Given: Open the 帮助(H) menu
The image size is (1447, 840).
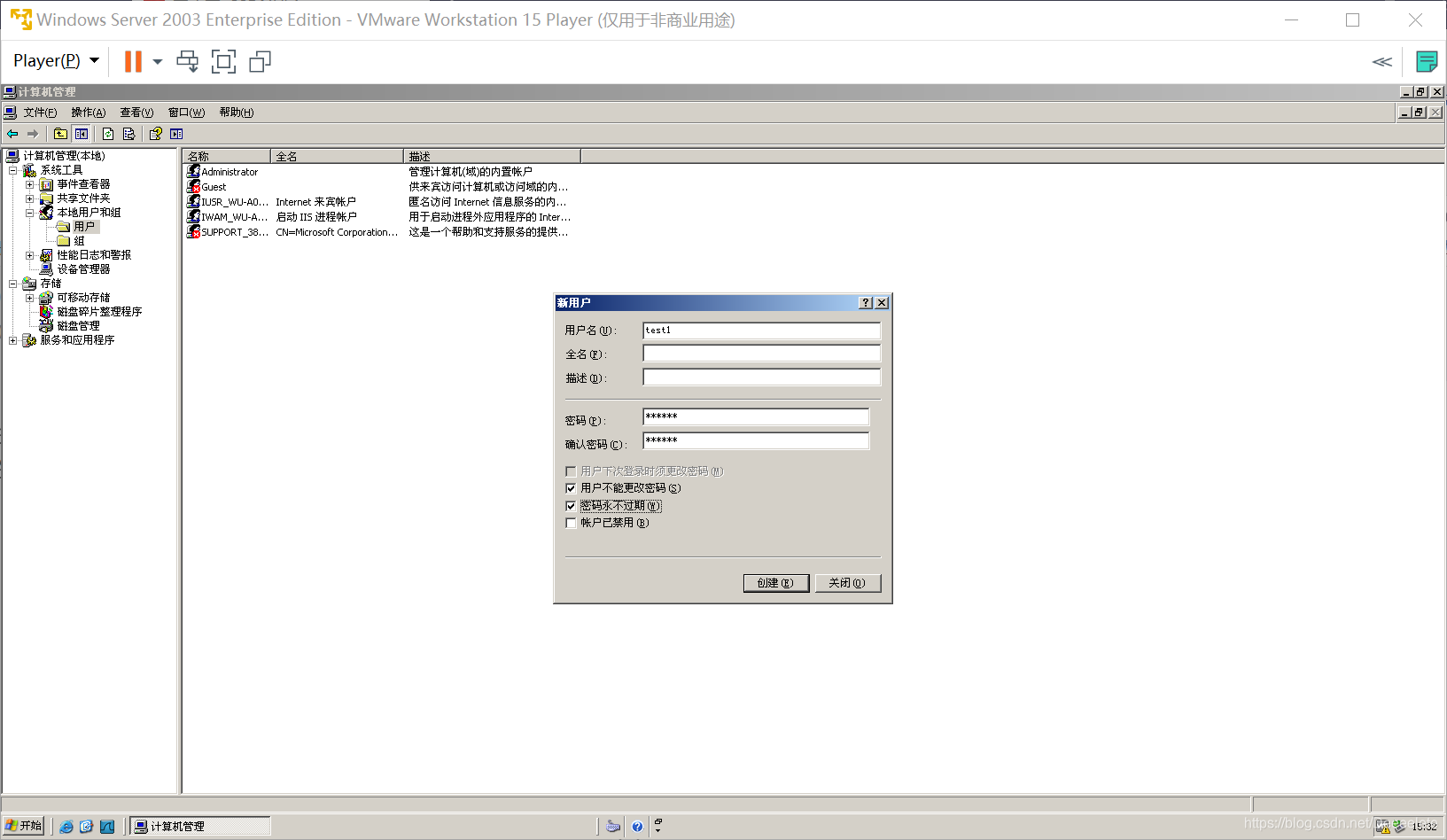Looking at the screenshot, I should [x=237, y=113].
